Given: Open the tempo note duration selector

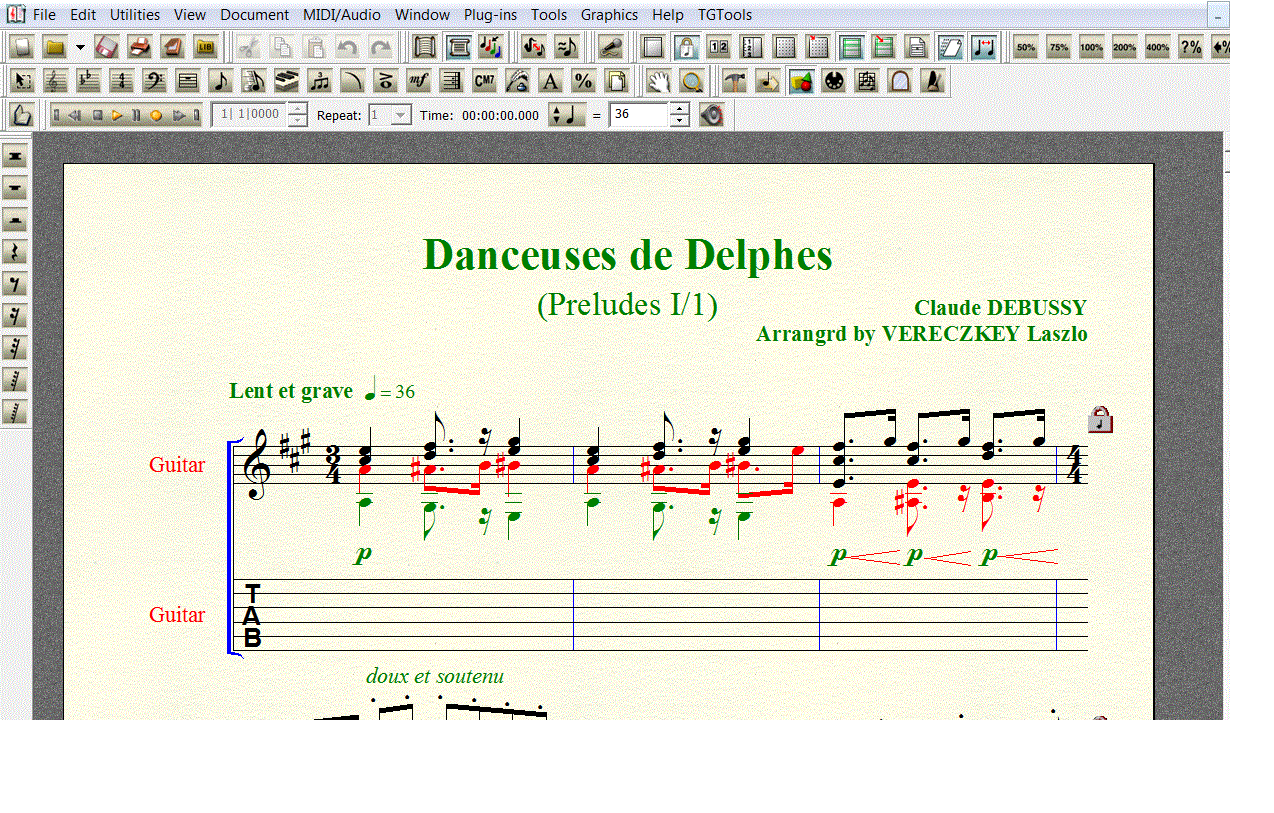Looking at the screenshot, I should (x=566, y=115).
